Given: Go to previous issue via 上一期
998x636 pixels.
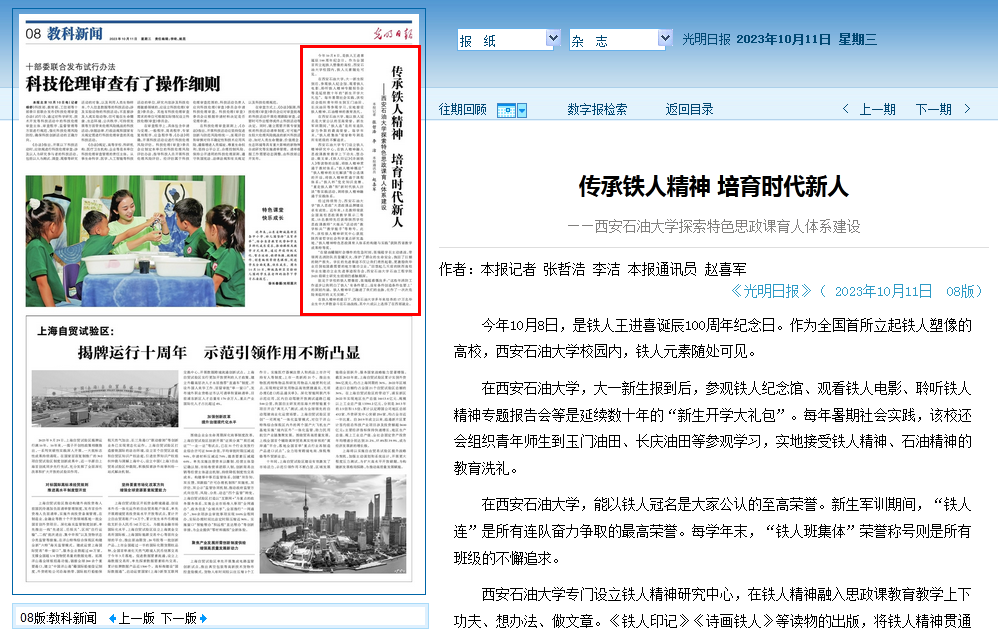Looking at the screenshot, I should [x=877, y=109].
